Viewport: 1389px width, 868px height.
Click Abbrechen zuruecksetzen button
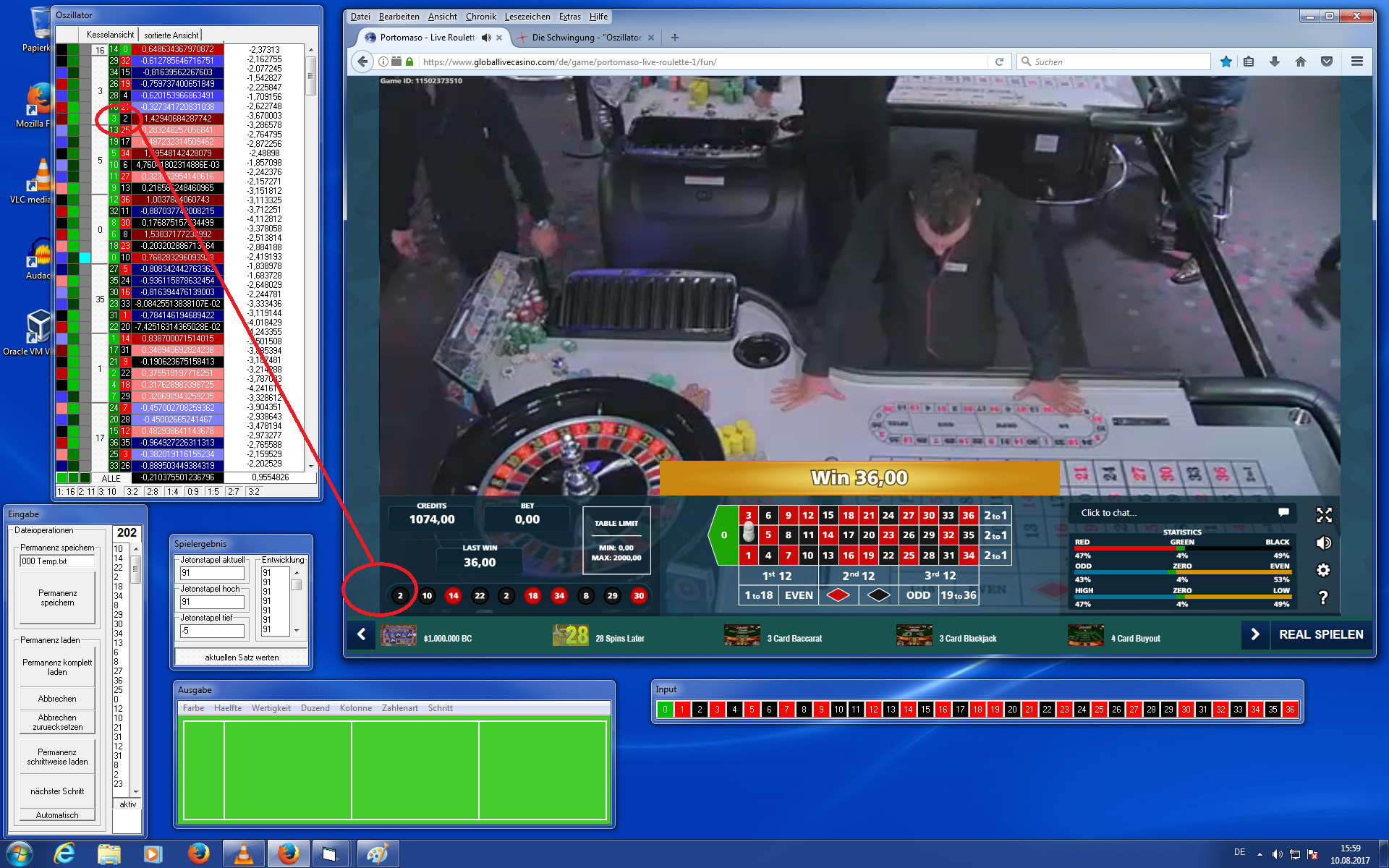pyautogui.click(x=57, y=722)
